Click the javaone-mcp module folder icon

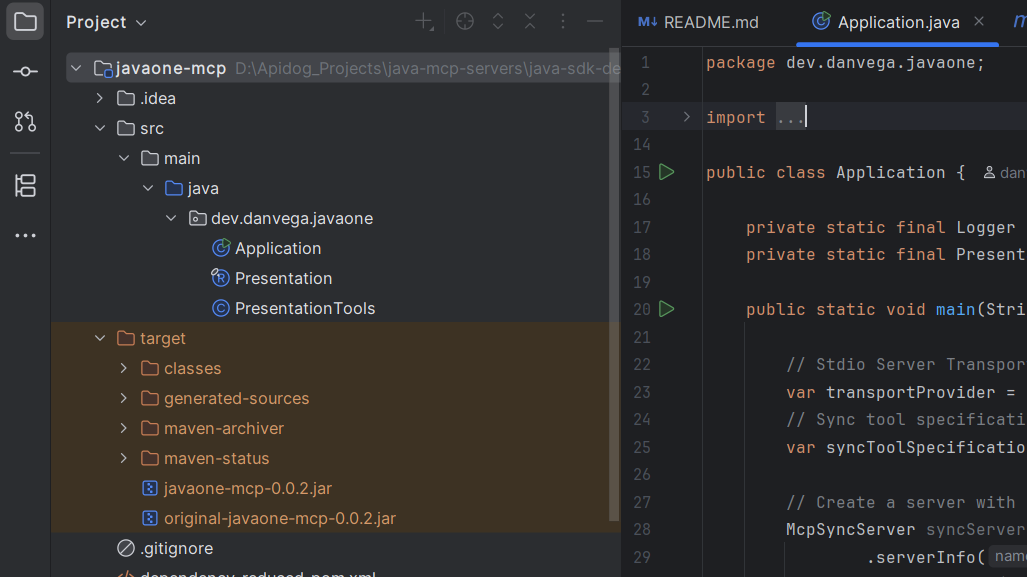(x=103, y=68)
